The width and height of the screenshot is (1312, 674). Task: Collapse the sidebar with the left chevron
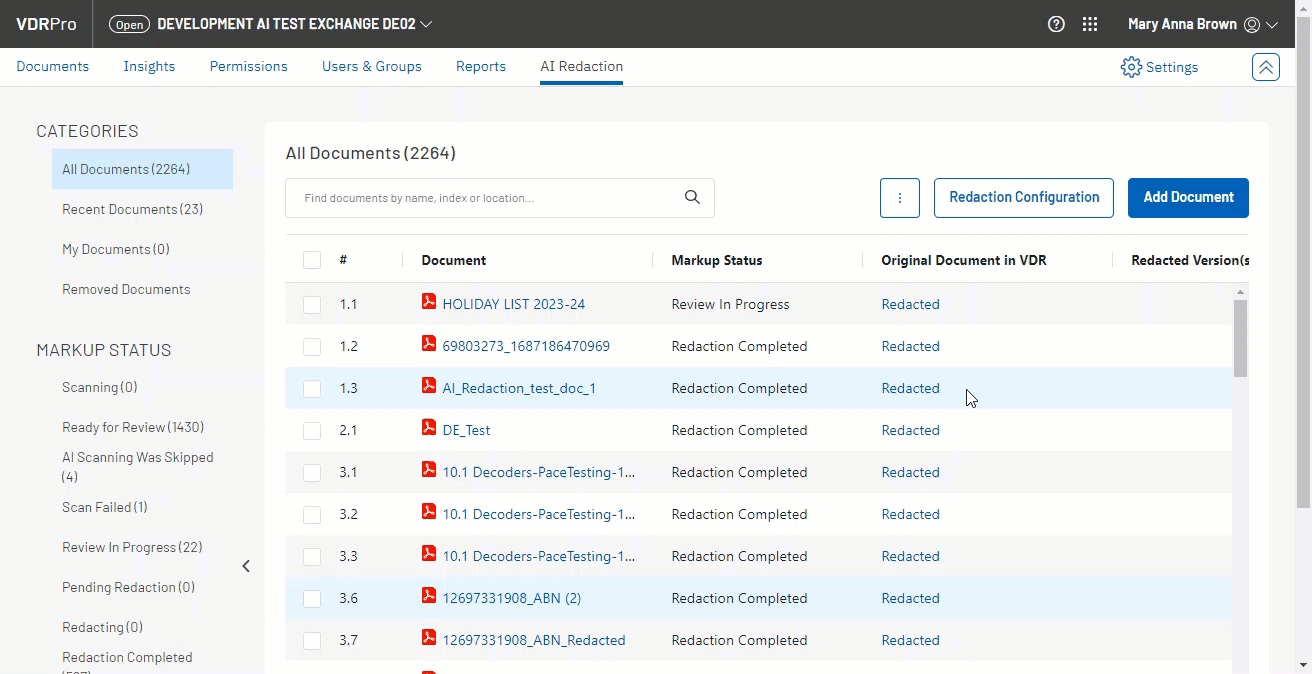[x=246, y=566]
